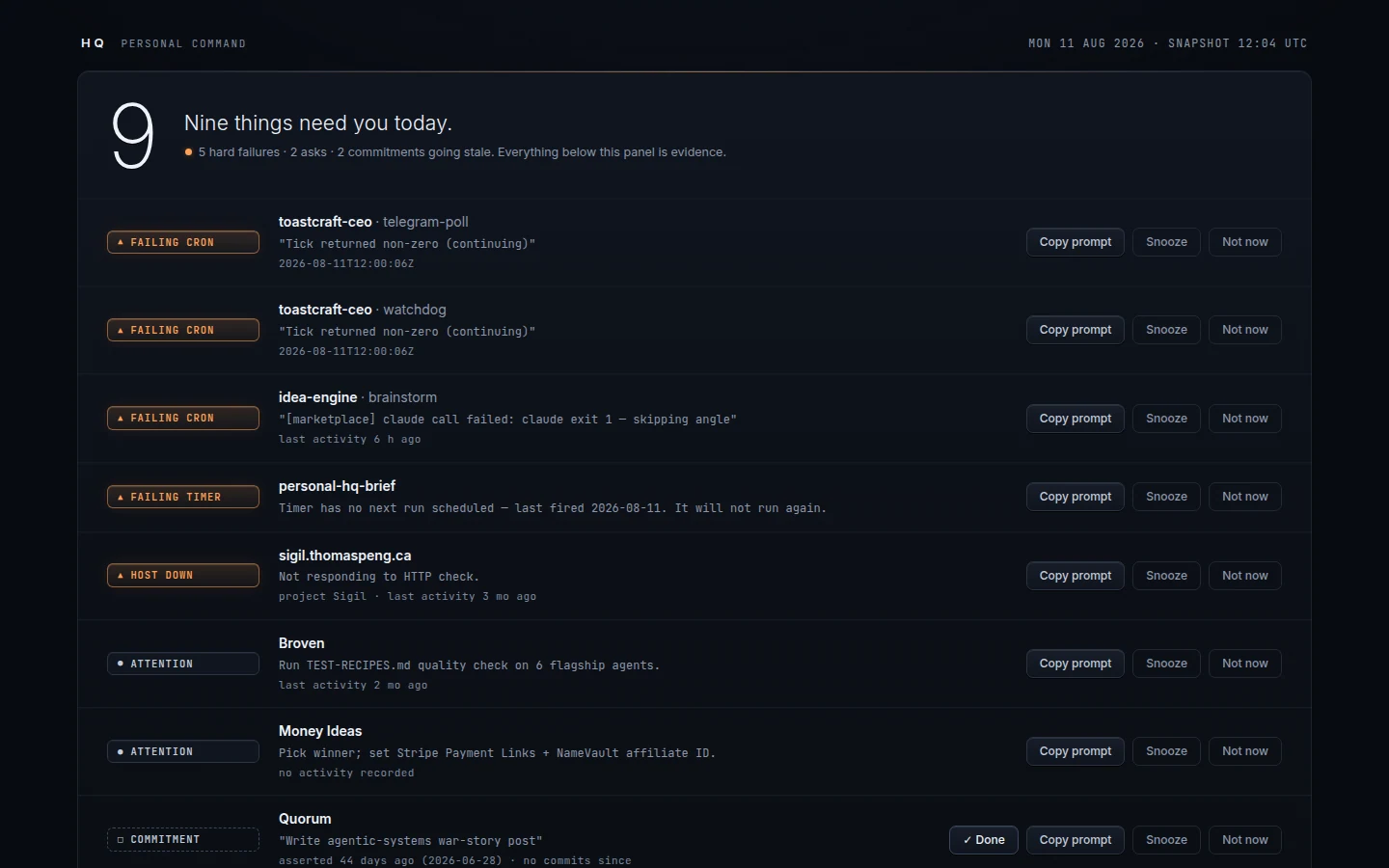Click the FAILING TIMER badge for personal-hq-brief

coord(183,497)
